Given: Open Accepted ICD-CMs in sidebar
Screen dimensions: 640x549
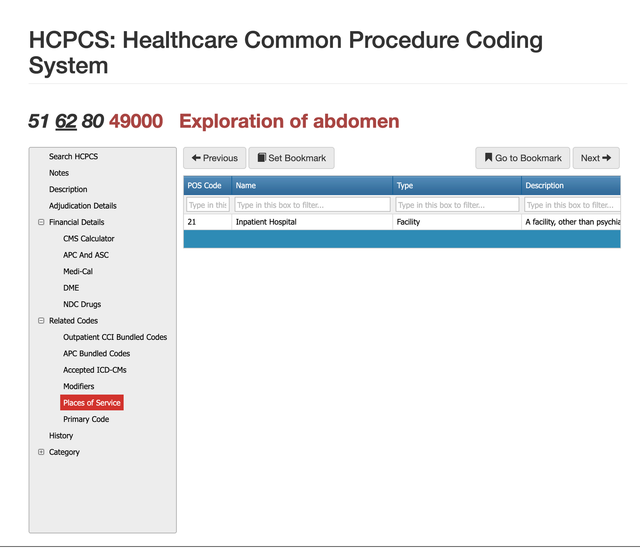Looking at the screenshot, I should (94, 370).
